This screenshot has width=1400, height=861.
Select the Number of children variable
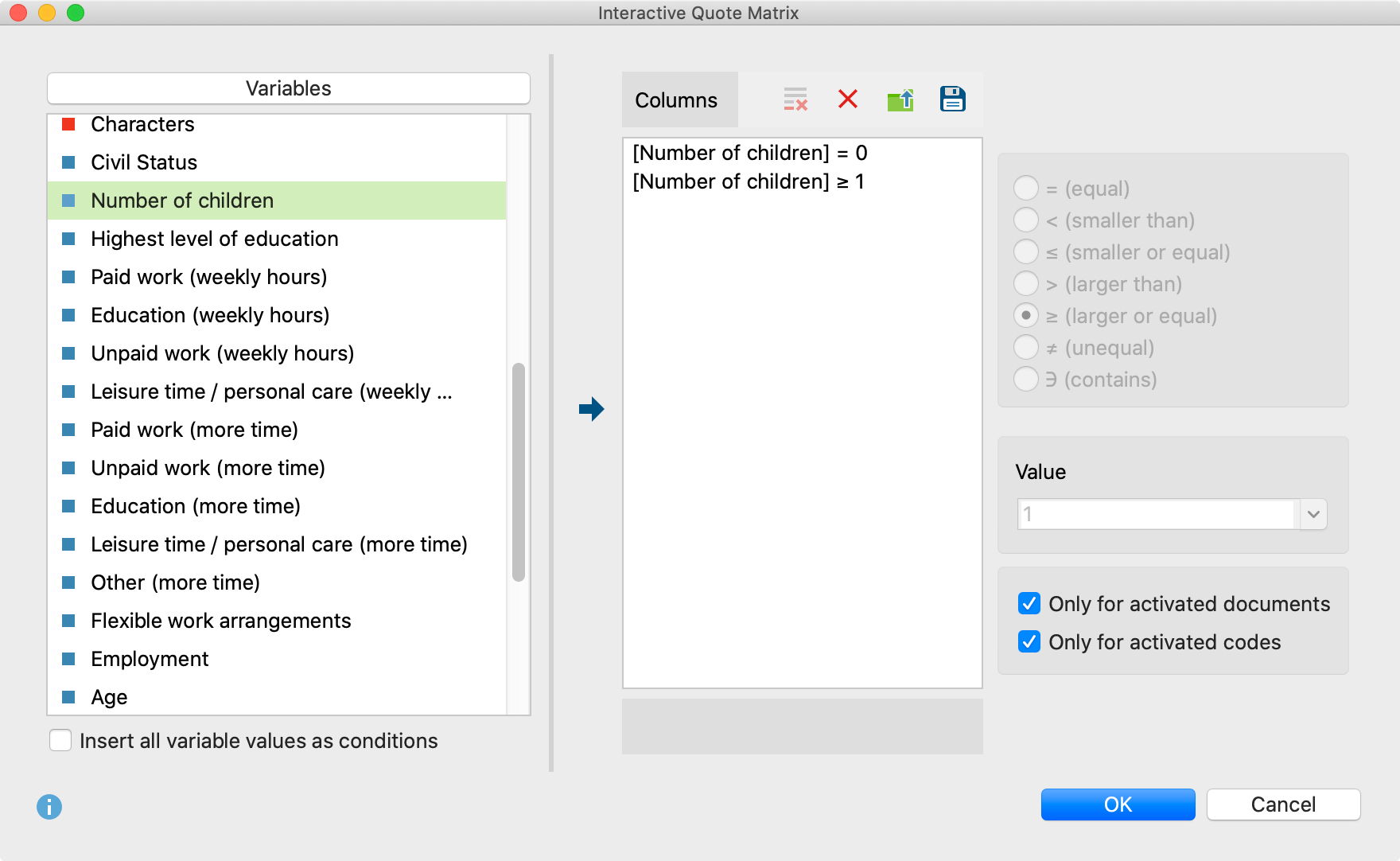[277, 201]
